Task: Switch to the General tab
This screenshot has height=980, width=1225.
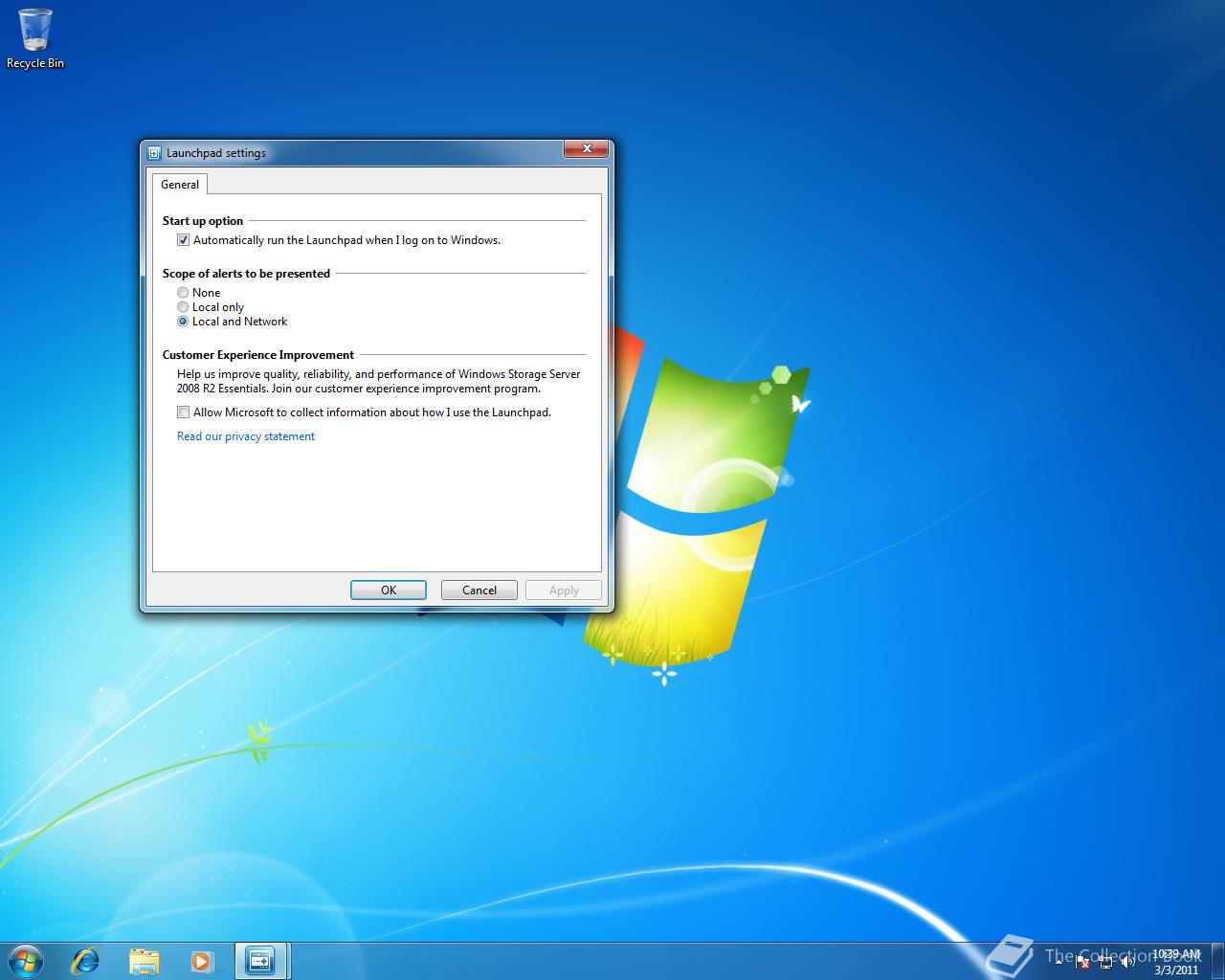Action: [x=180, y=185]
